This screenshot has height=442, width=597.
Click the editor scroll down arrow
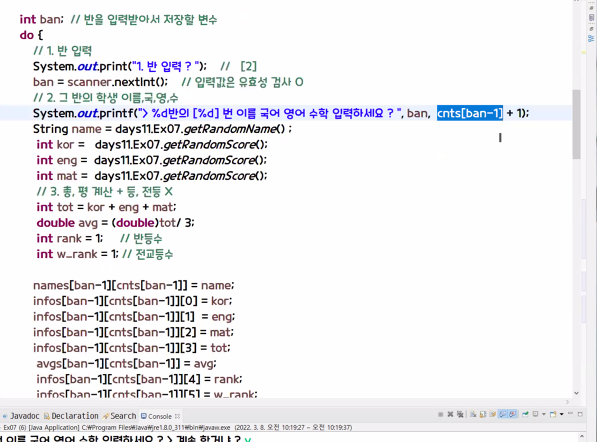(576, 393)
